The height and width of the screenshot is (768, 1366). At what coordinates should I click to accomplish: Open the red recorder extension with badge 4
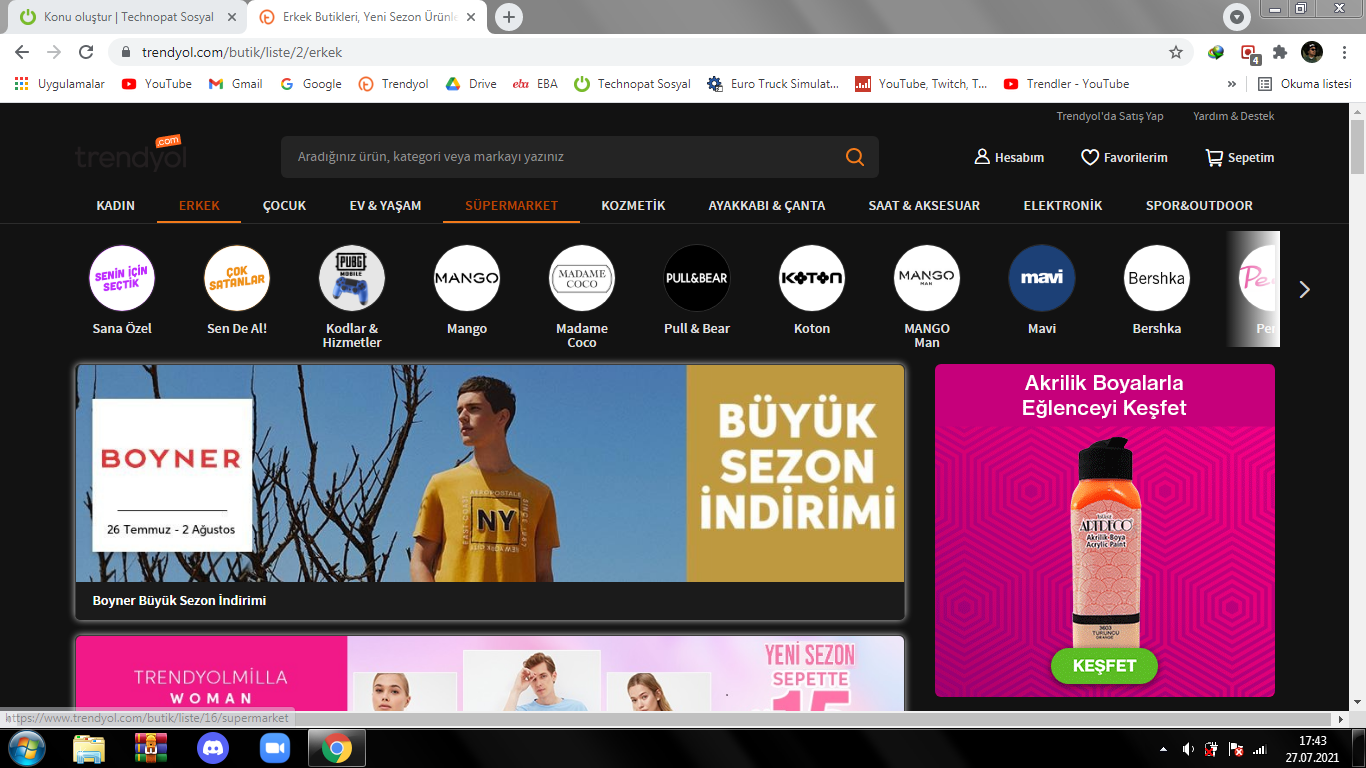[1249, 53]
